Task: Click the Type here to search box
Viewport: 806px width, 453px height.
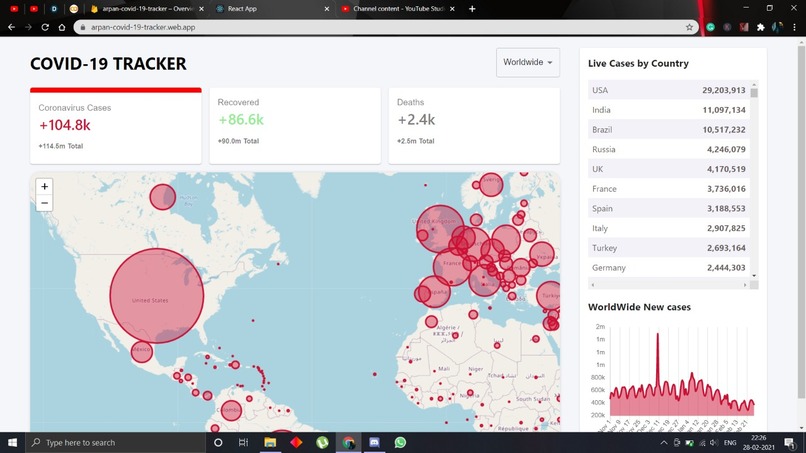Action: pyautogui.click(x=115, y=442)
